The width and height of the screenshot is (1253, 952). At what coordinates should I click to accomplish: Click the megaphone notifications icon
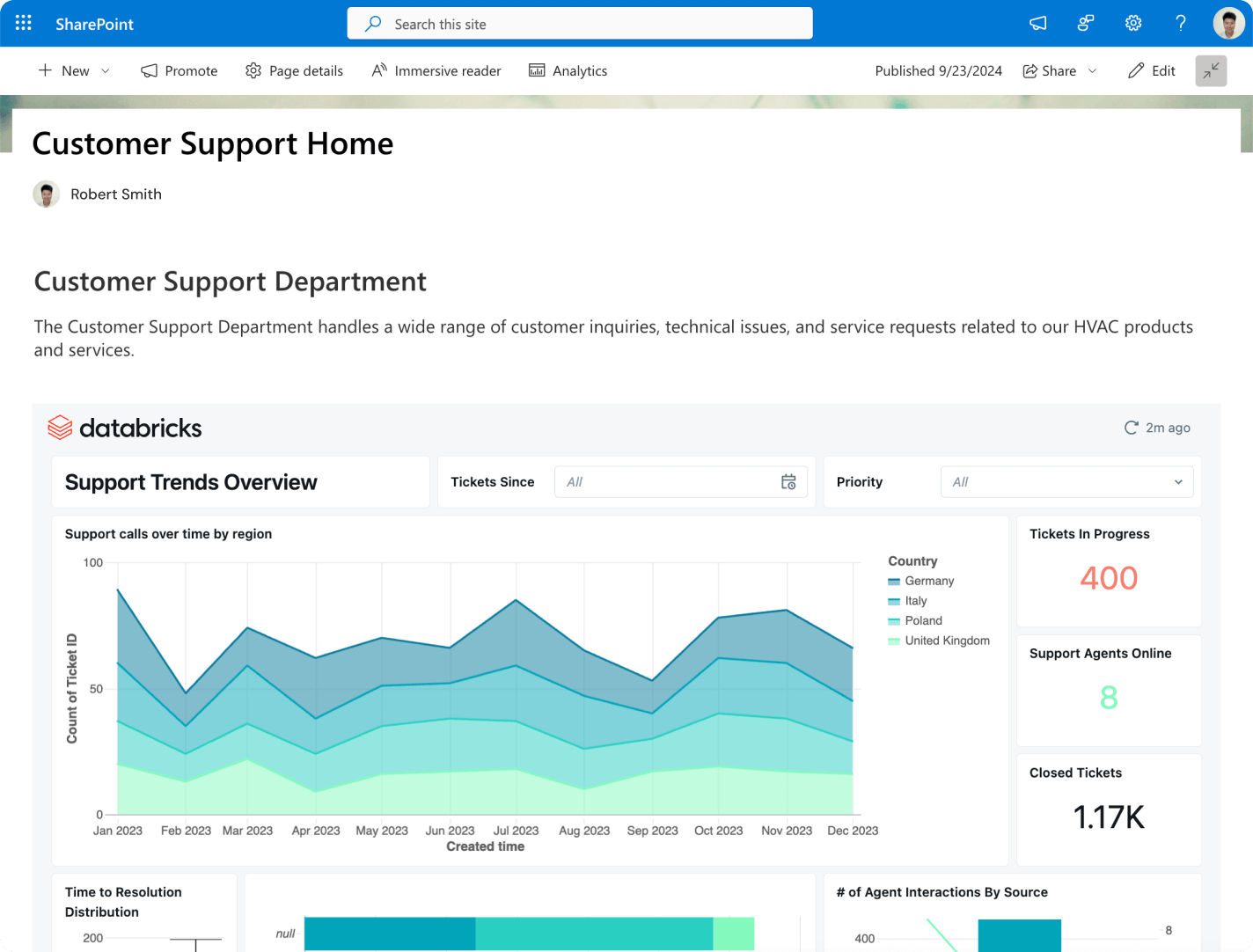click(1038, 24)
